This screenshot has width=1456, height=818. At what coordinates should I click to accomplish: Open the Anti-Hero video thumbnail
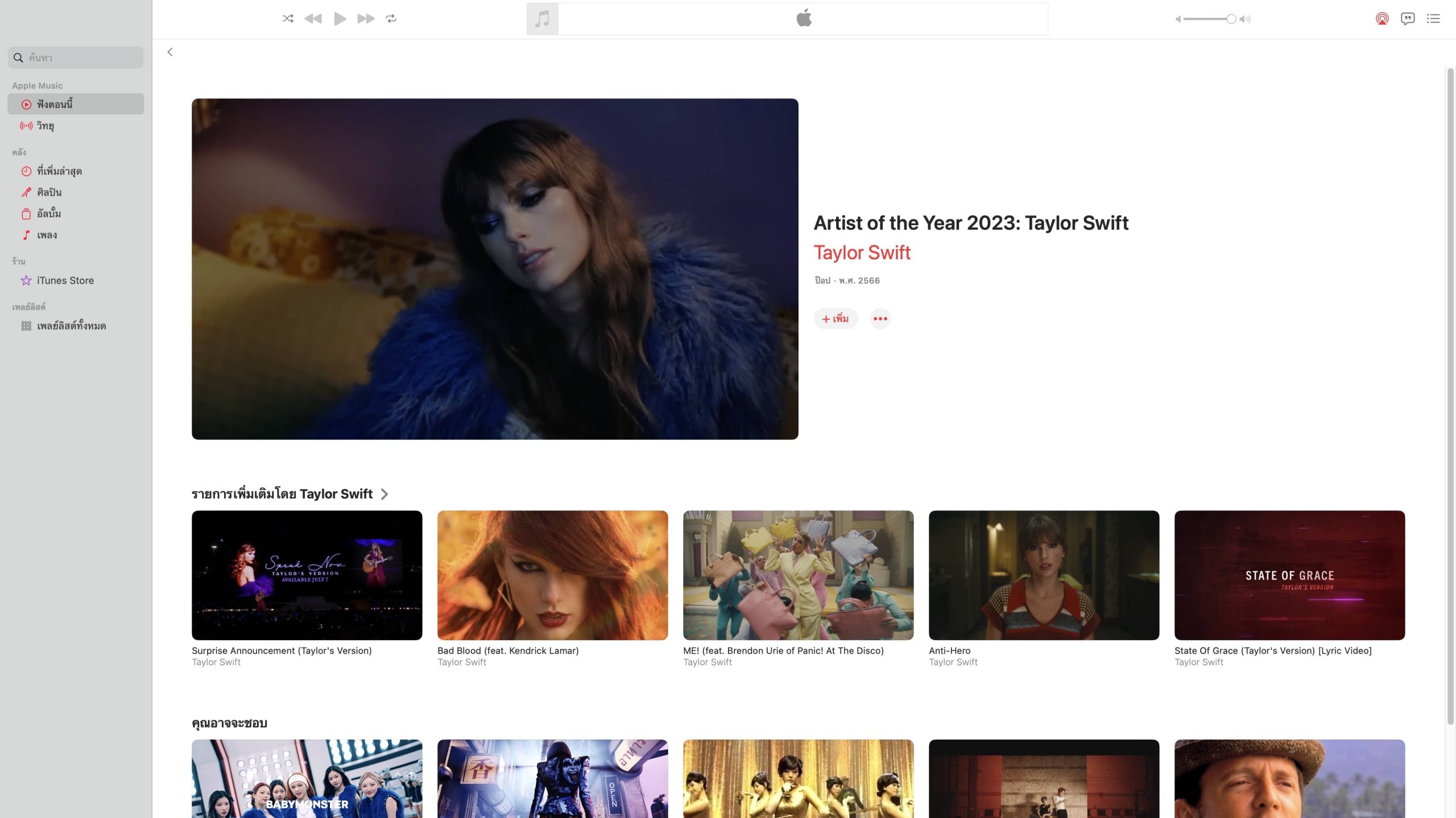pyautogui.click(x=1044, y=575)
